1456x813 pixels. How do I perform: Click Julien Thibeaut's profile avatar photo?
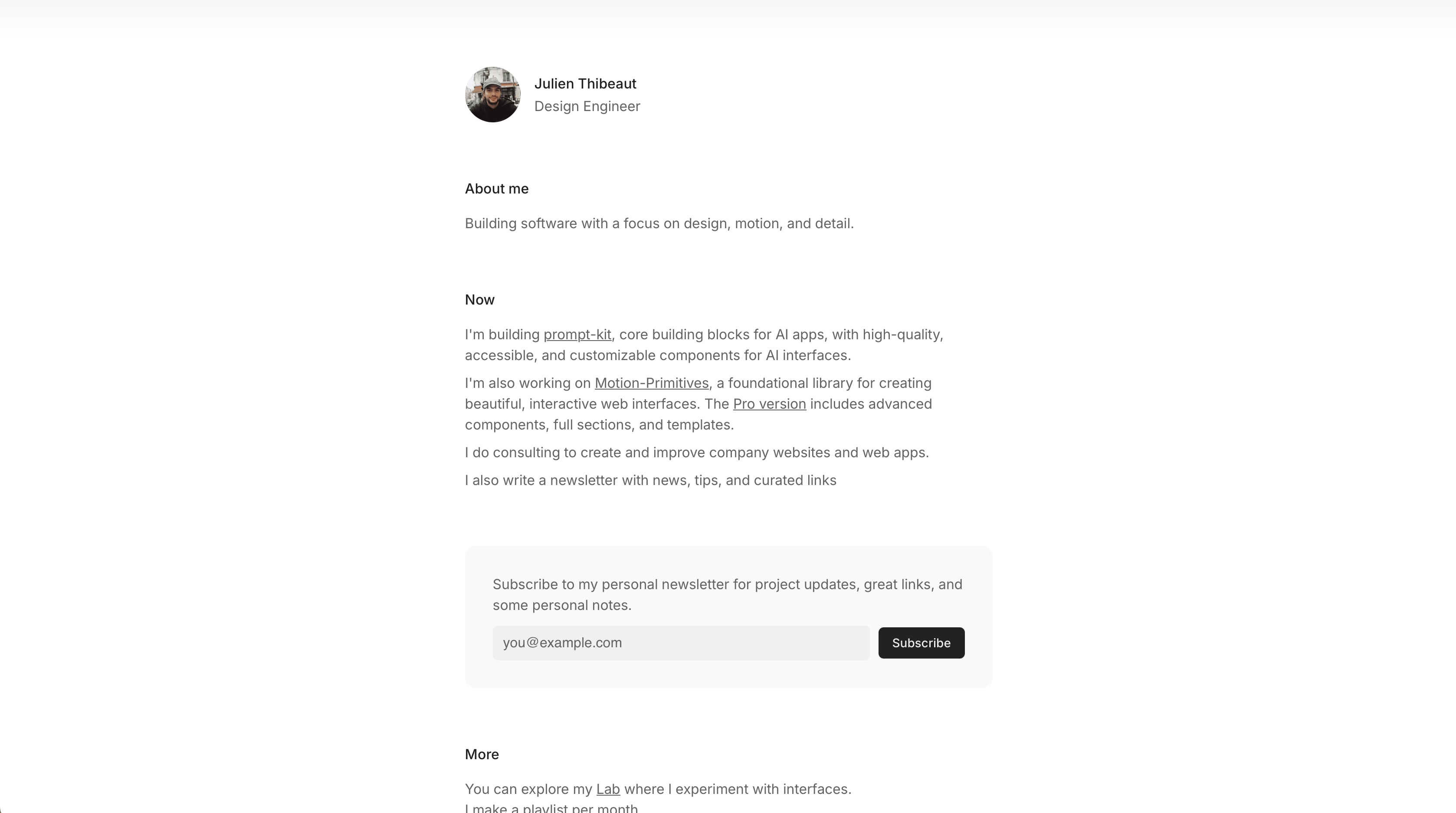pos(492,95)
